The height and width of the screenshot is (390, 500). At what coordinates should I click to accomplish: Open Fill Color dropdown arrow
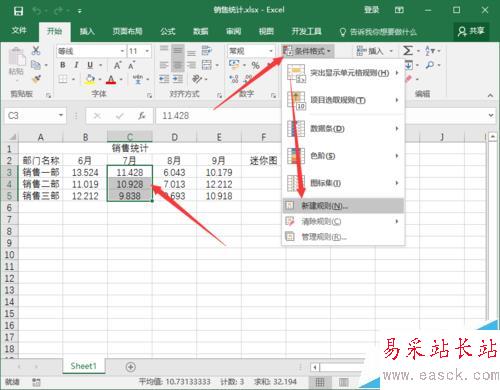click(100, 80)
